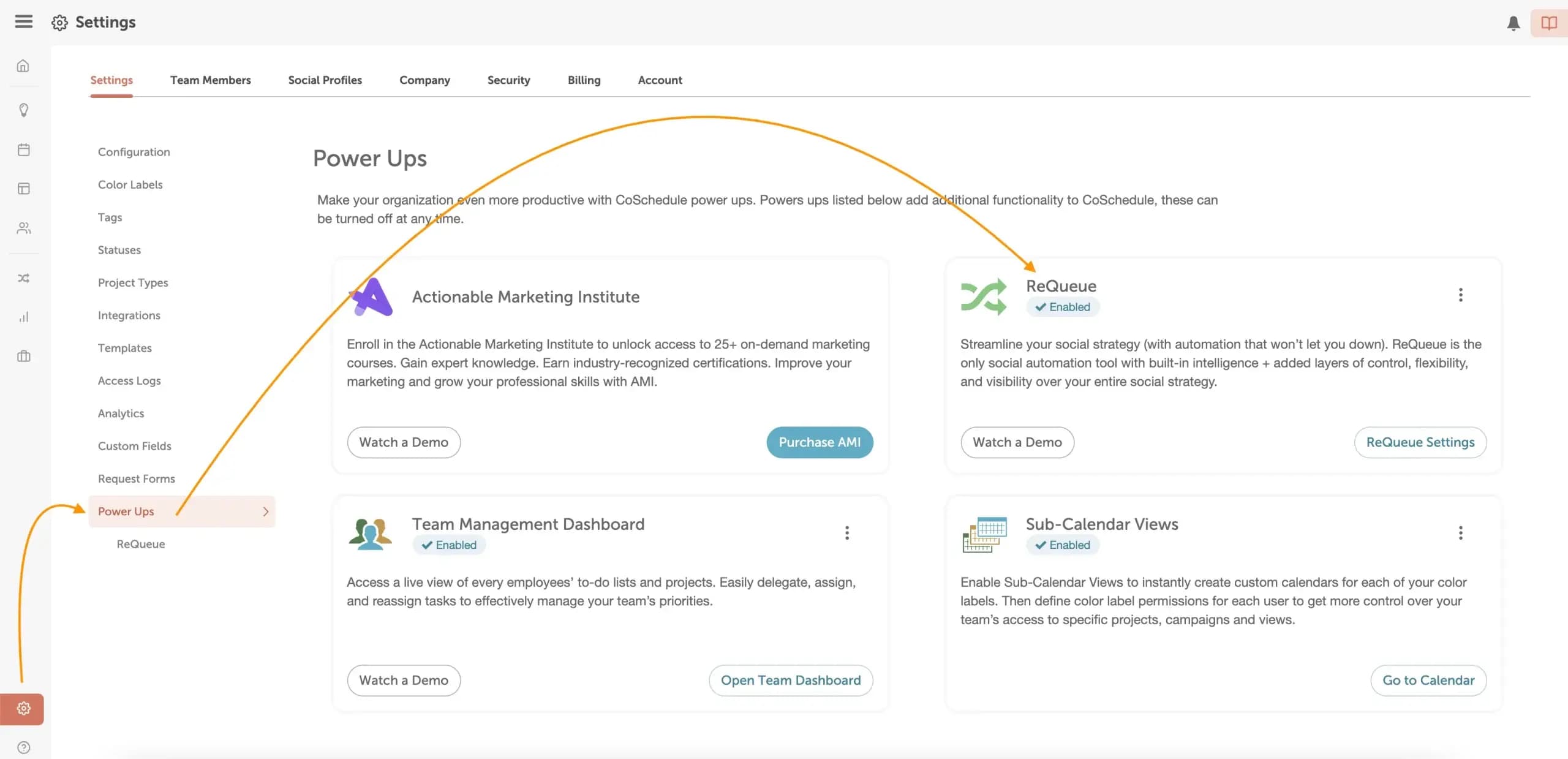This screenshot has height=759, width=1568.
Task: Toggle the Enabled badge on Team Management Dashboard
Action: (x=449, y=545)
